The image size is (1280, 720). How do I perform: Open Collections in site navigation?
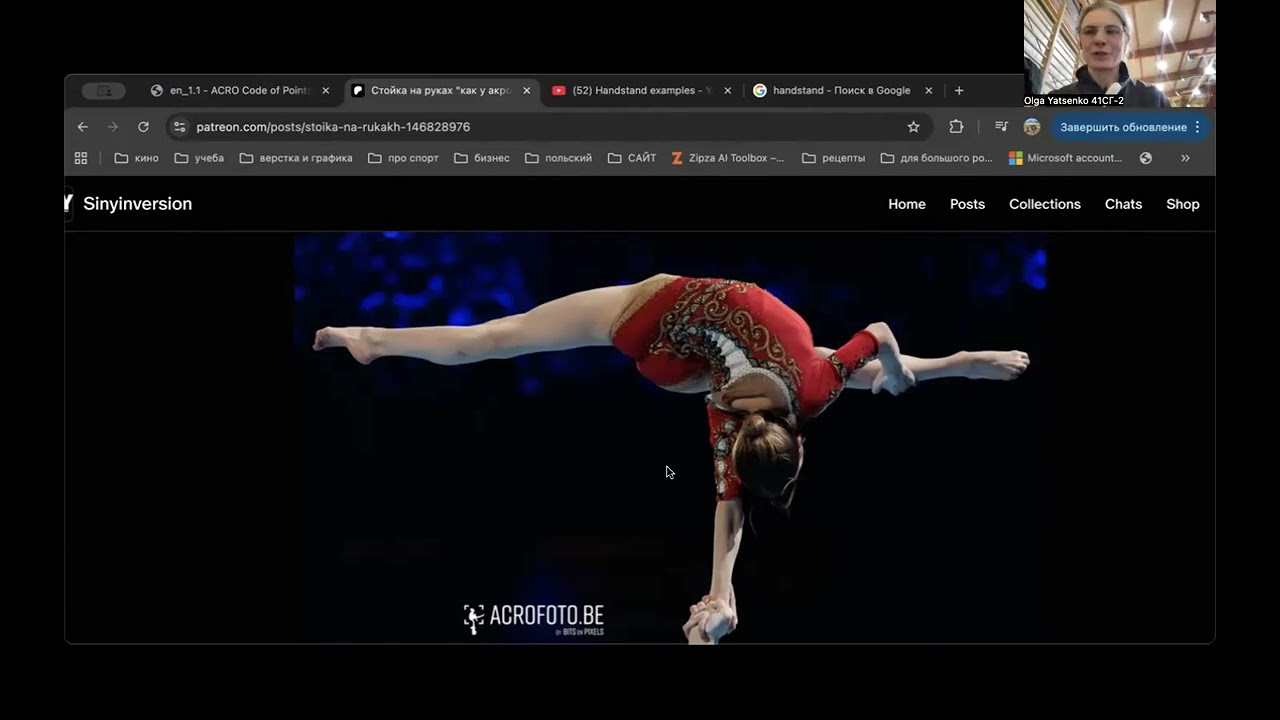coord(1045,204)
